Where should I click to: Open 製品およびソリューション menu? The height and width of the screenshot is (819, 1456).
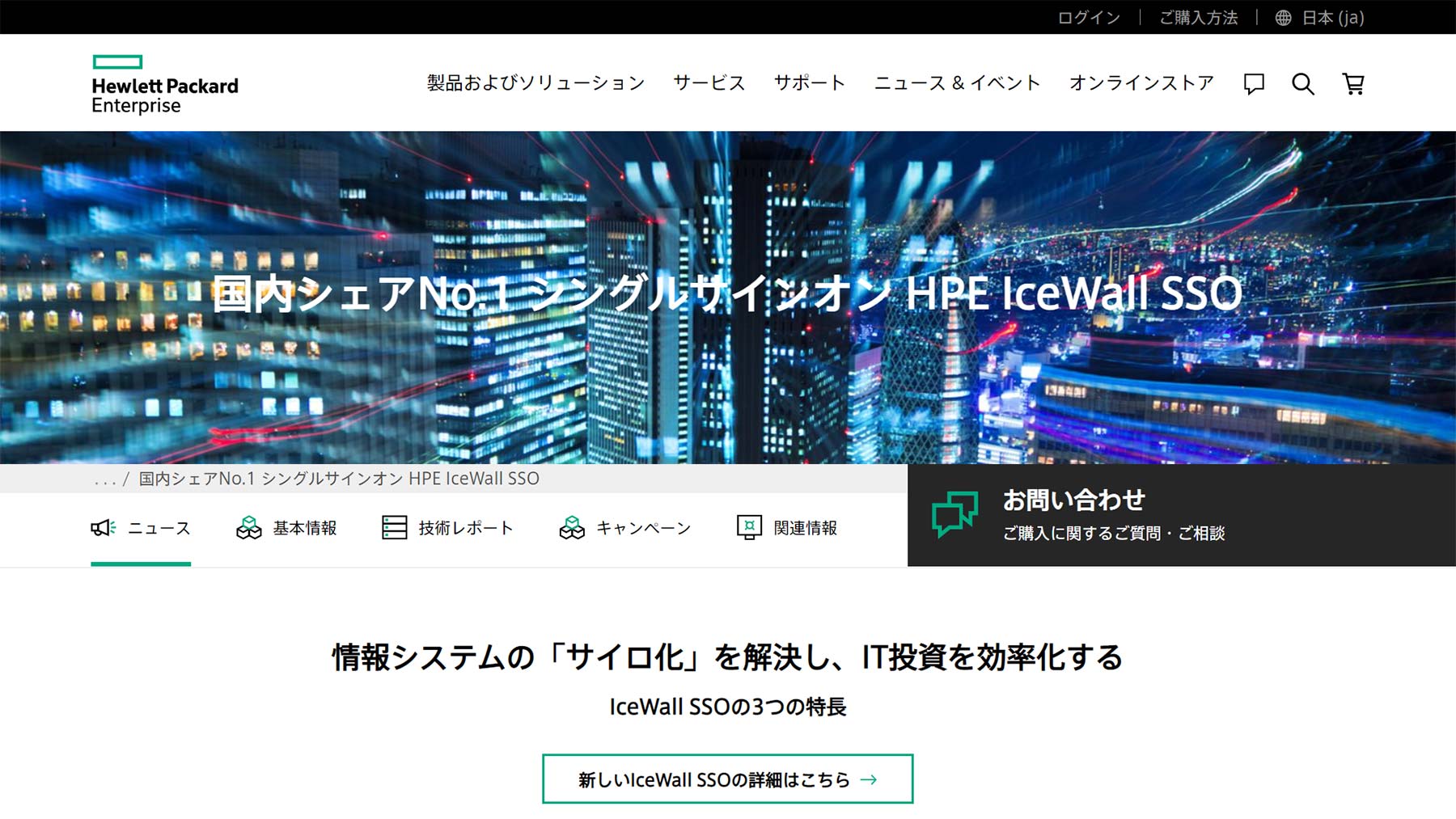pyautogui.click(x=535, y=82)
